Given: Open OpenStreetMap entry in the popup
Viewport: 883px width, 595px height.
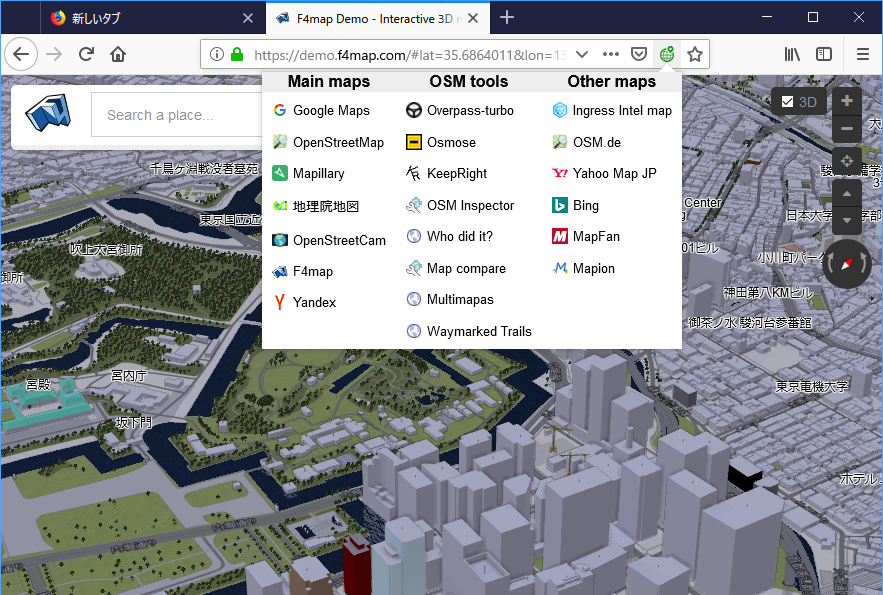Looking at the screenshot, I should pyautogui.click(x=328, y=142).
